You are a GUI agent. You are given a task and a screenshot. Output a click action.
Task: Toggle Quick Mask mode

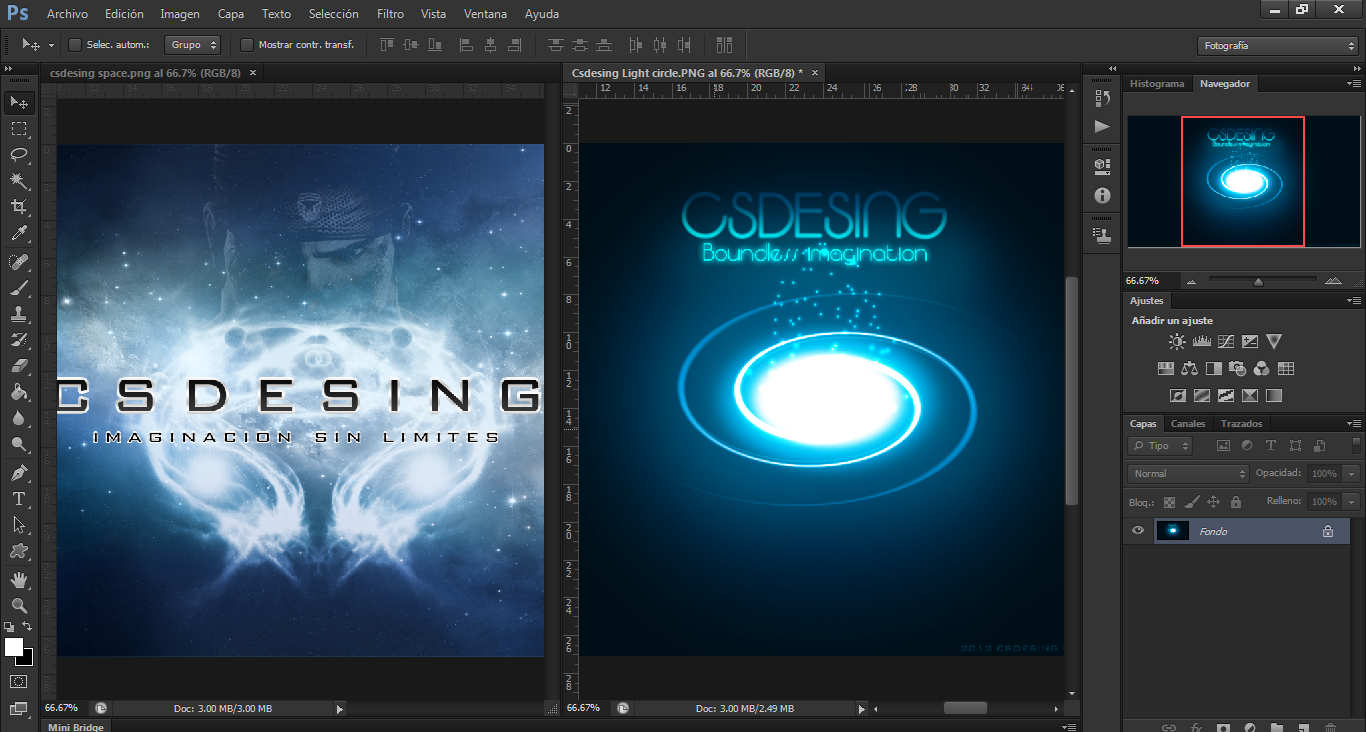point(19,682)
